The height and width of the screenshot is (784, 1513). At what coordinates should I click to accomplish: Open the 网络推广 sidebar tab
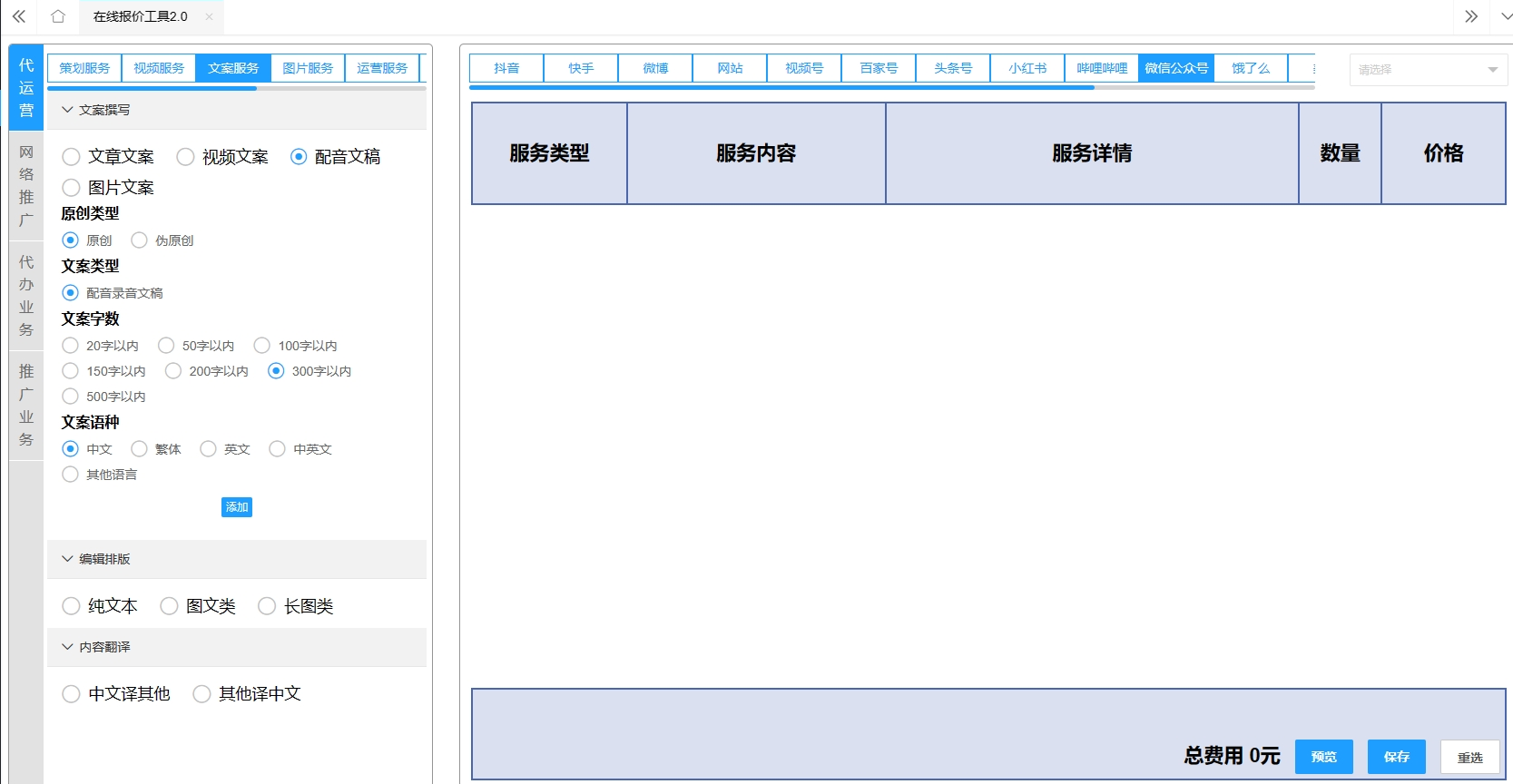[26, 186]
